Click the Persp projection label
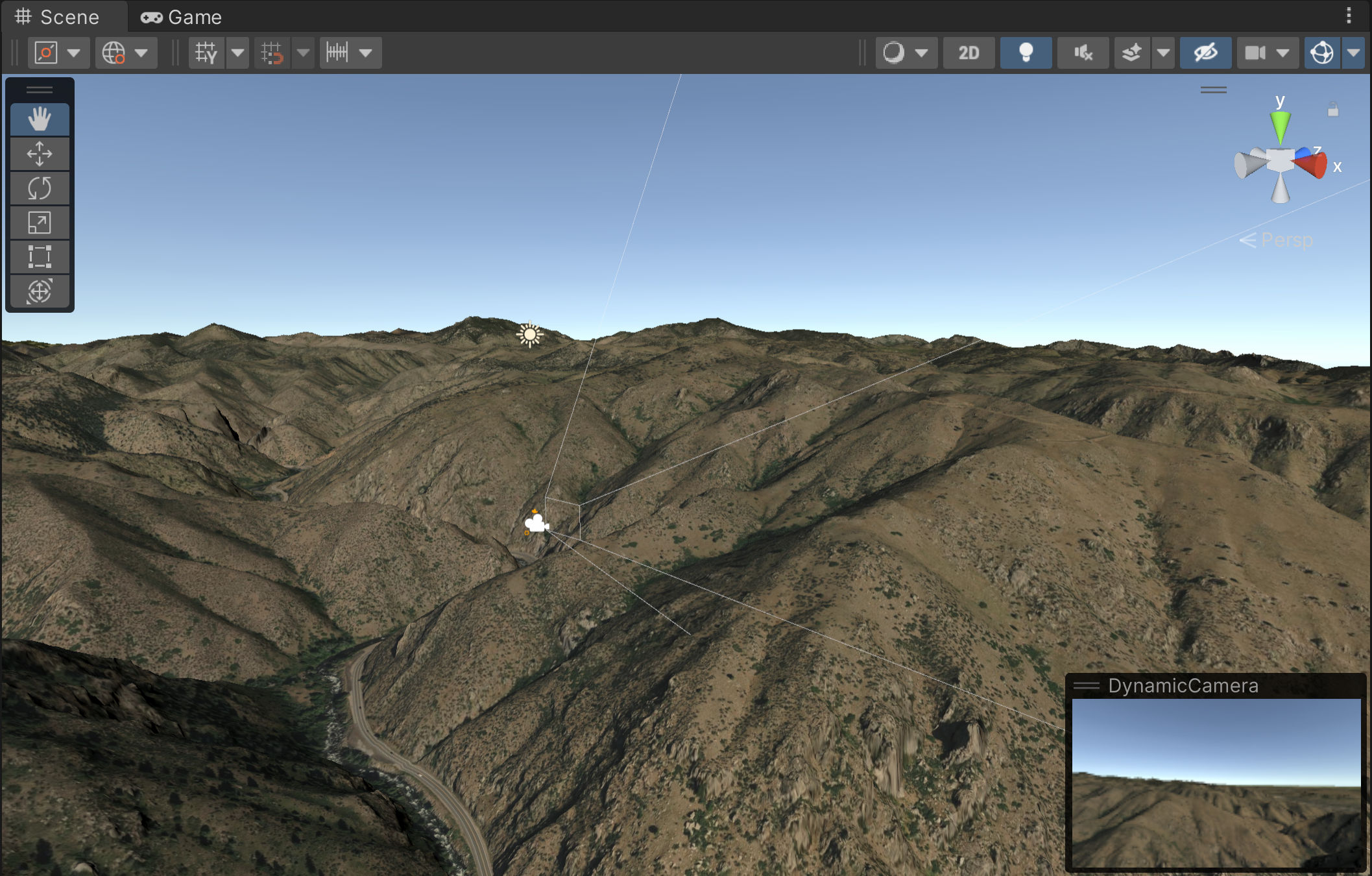This screenshot has width=1372, height=876. coord(1286,240)
